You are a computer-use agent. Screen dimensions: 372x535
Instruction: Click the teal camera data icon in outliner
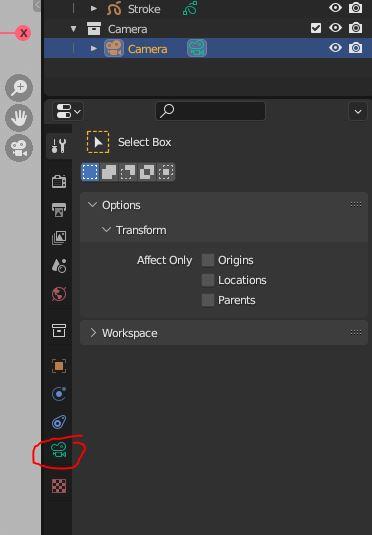197,48
